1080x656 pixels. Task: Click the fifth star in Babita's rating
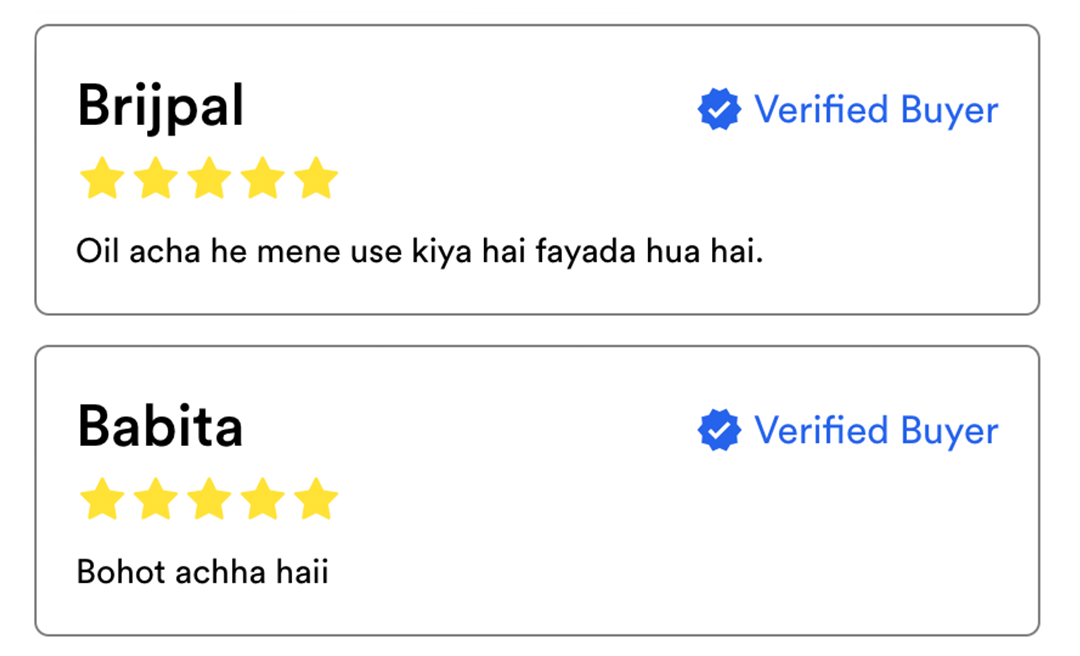point(317,499)
